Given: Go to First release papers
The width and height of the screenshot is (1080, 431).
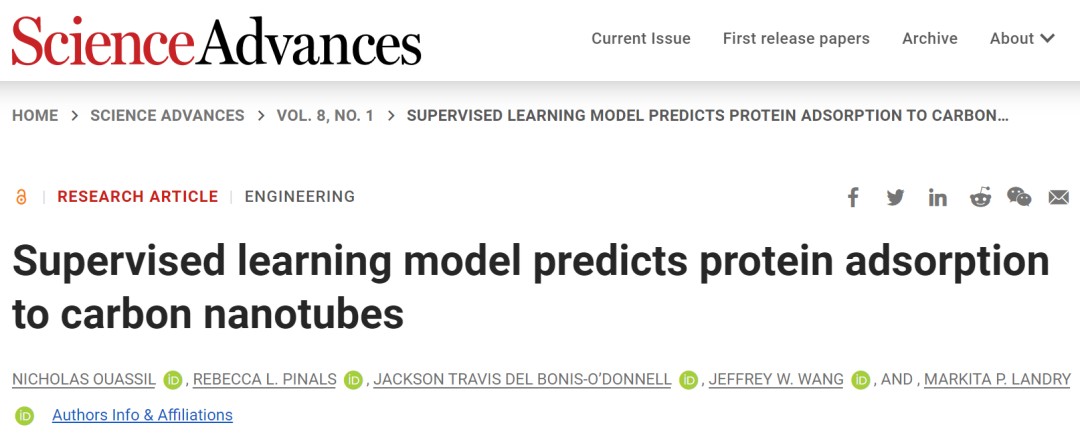Looking at the screenshot, I should (796, 39).
